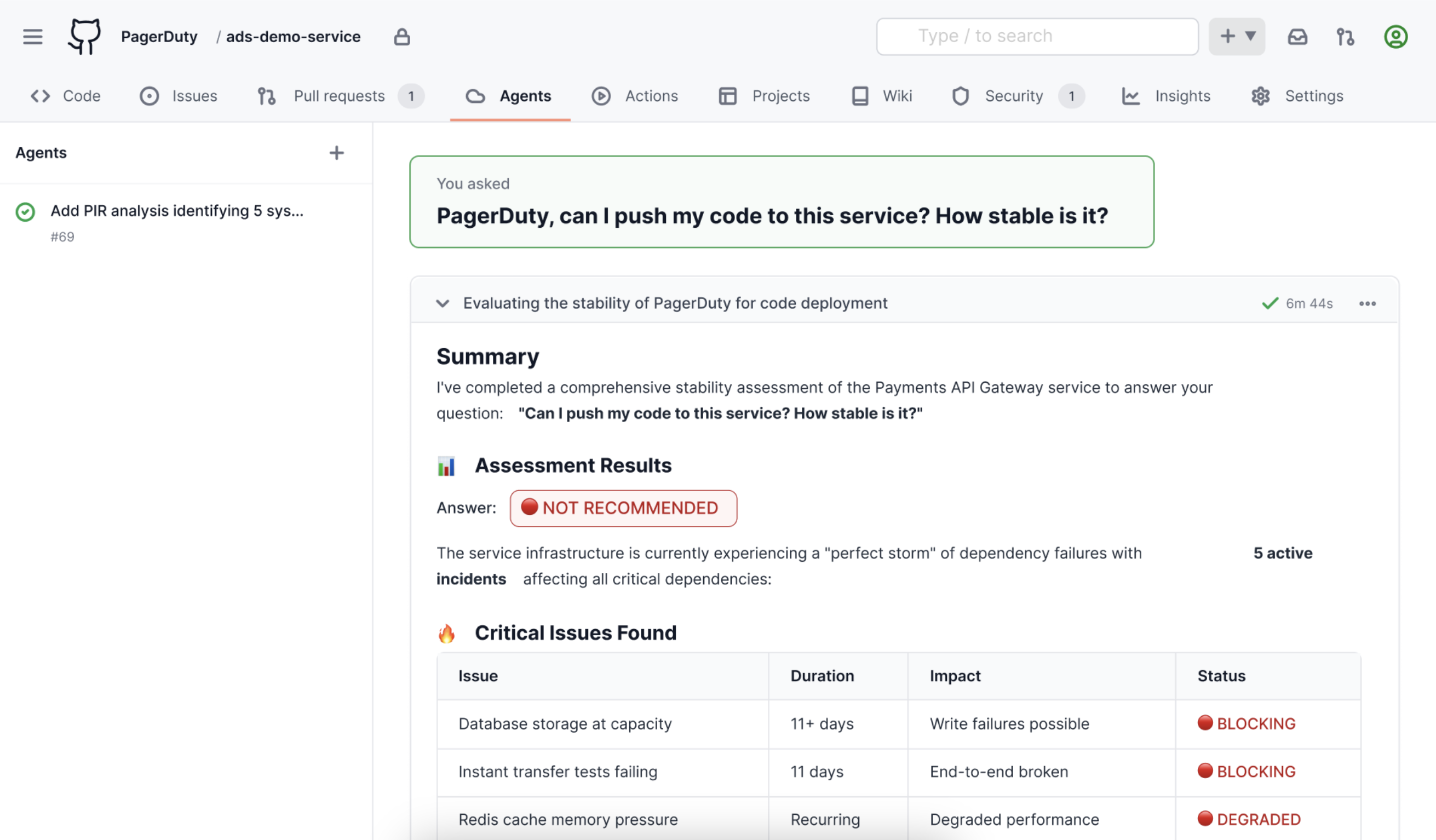Viewport: 1436px width, 840px height.
Task: Open the Security tab
Action: coord(1018,96)
